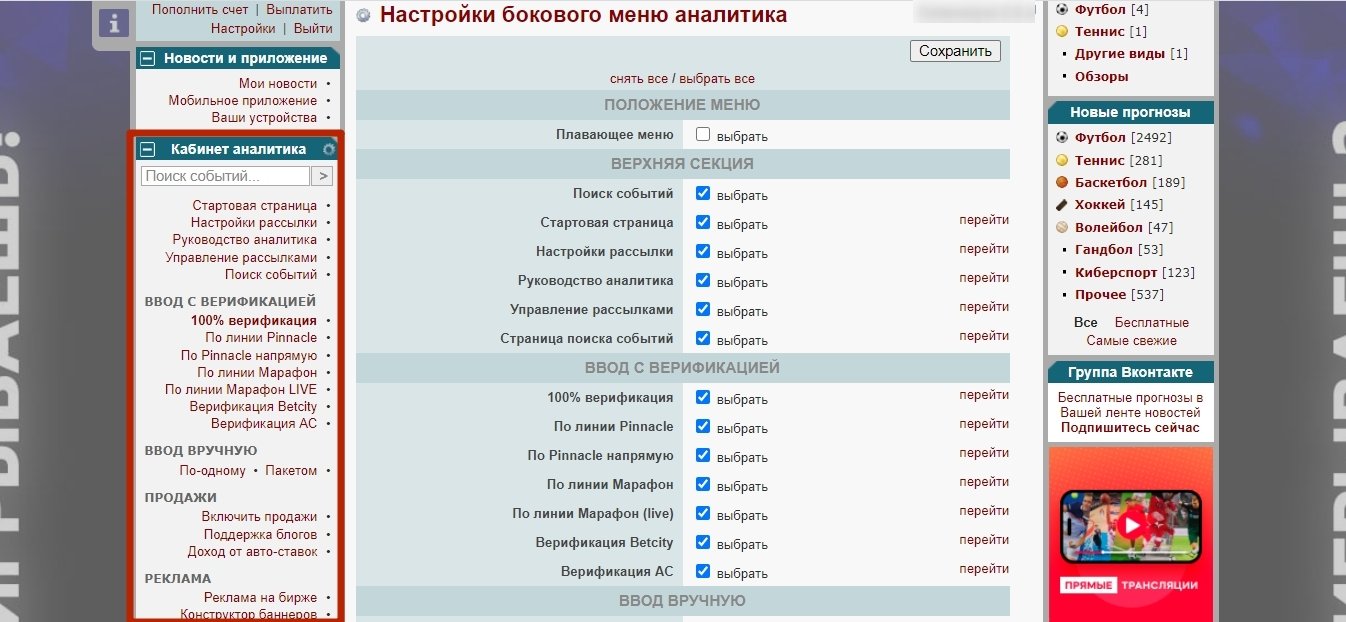Viewport: 1346px width, 622px height.
Task: Click the purple info icon at top left
Action: click(114, 23)
